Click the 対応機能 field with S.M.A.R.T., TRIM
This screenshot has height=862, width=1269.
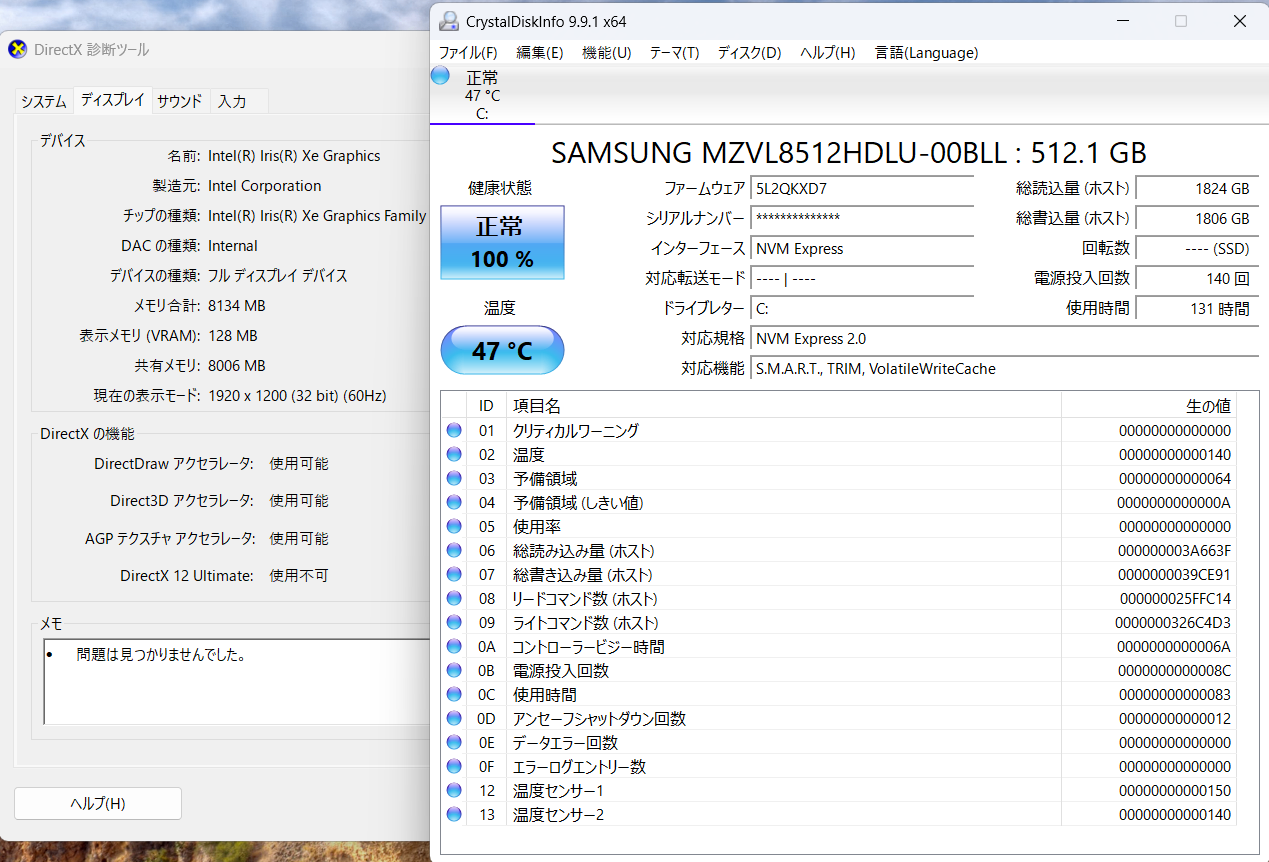click(1005, 368)
